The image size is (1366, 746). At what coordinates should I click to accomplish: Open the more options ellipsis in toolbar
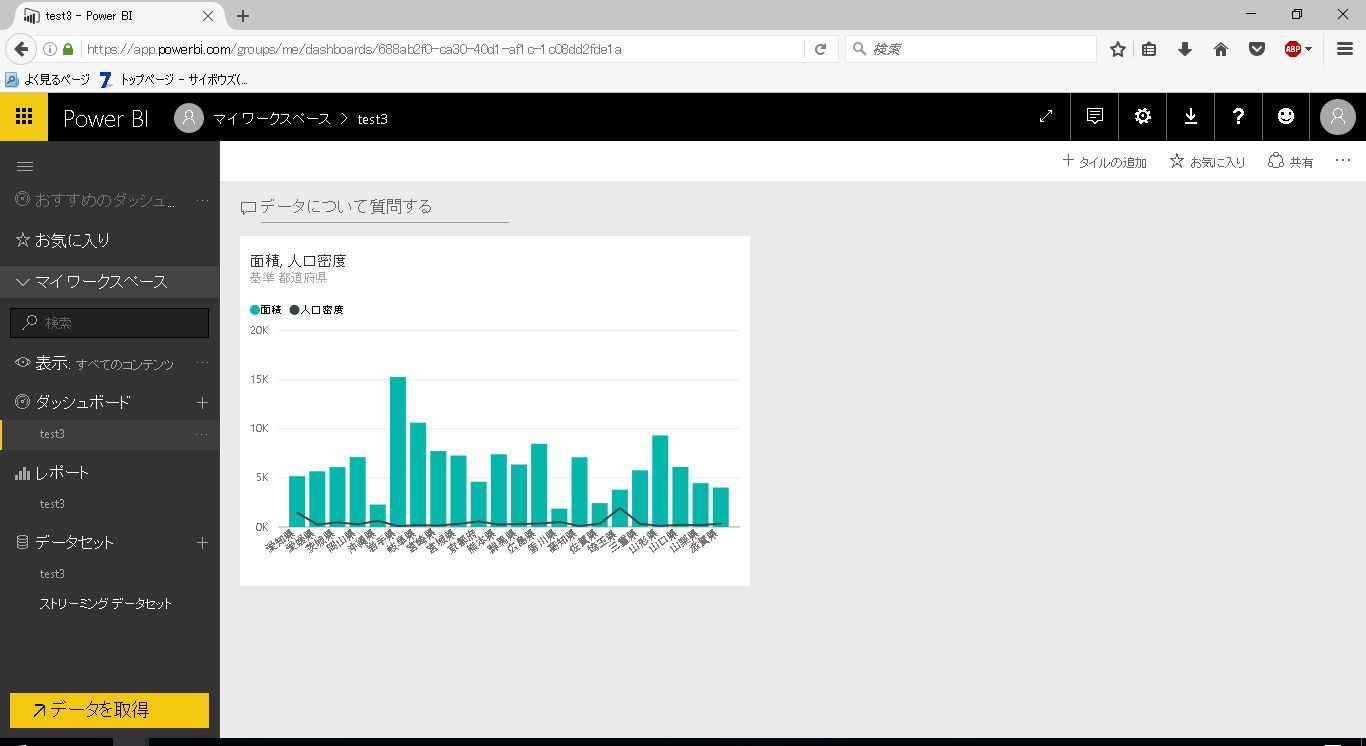tap(1343, 161)
